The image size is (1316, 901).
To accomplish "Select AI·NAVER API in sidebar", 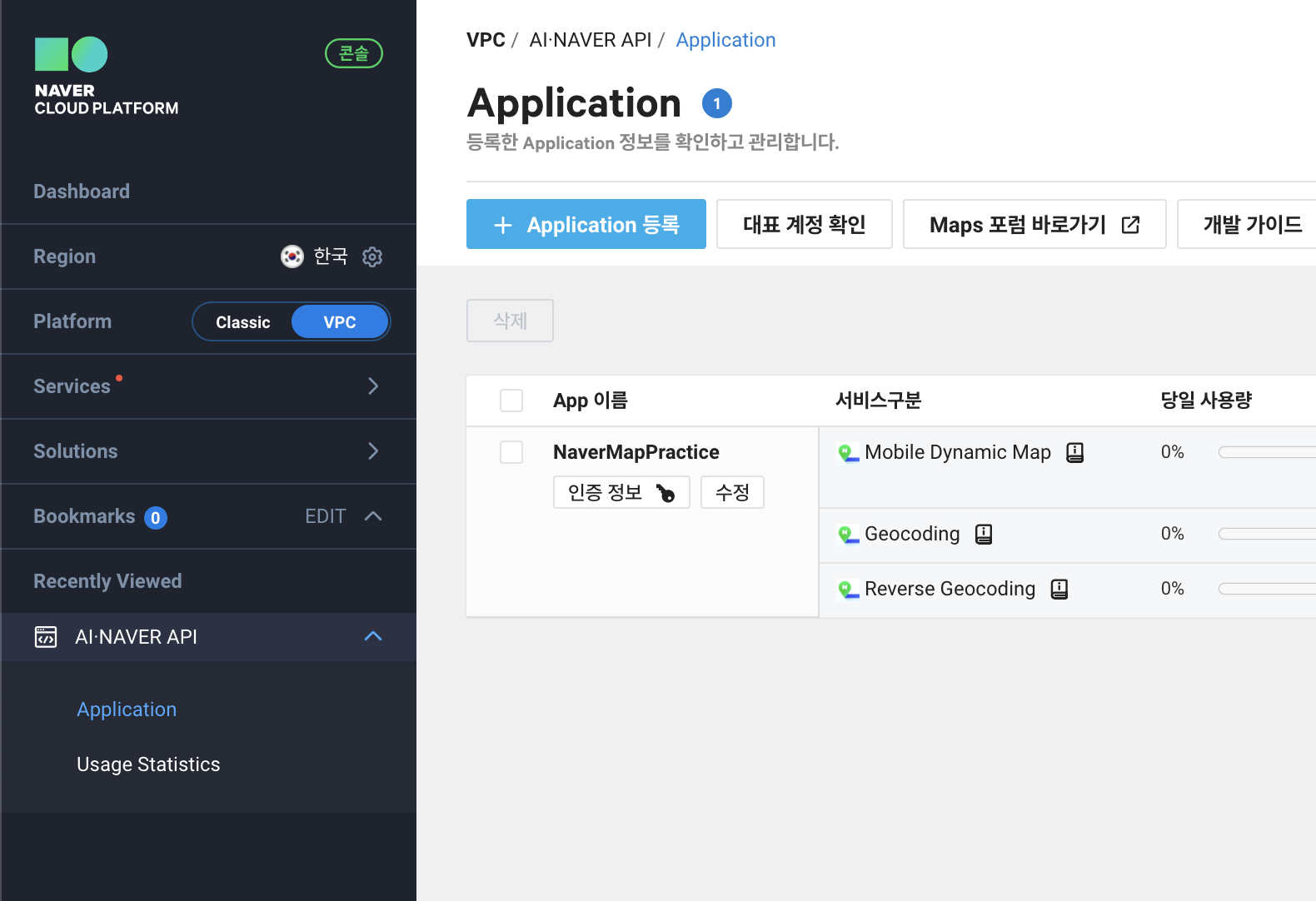I will click(x=137, y=637).
